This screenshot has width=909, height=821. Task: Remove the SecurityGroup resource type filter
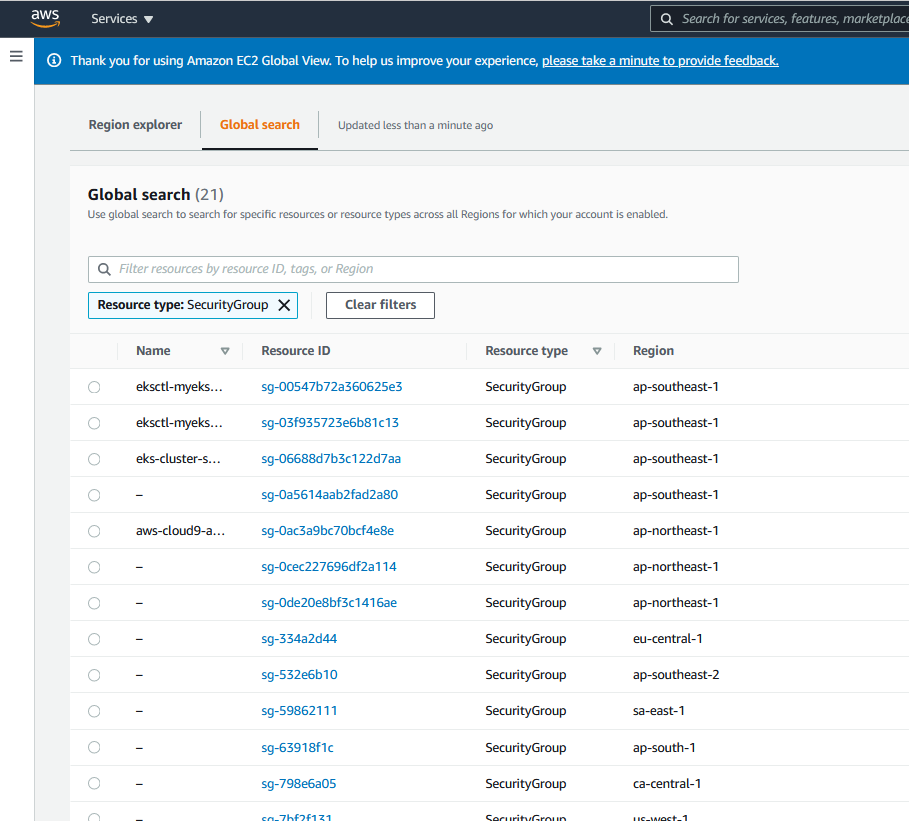pos(283,305)
